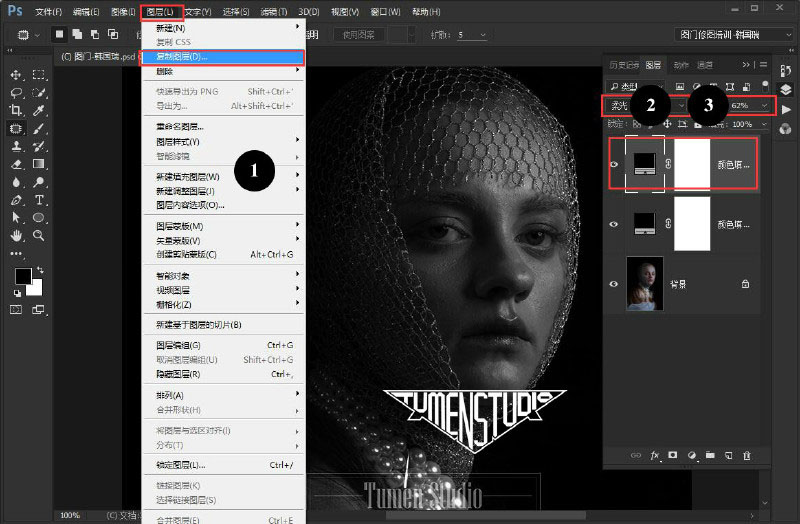This screenshot has width=800, height=524.
Task: Select the Zoom tool
Action: 39,235
